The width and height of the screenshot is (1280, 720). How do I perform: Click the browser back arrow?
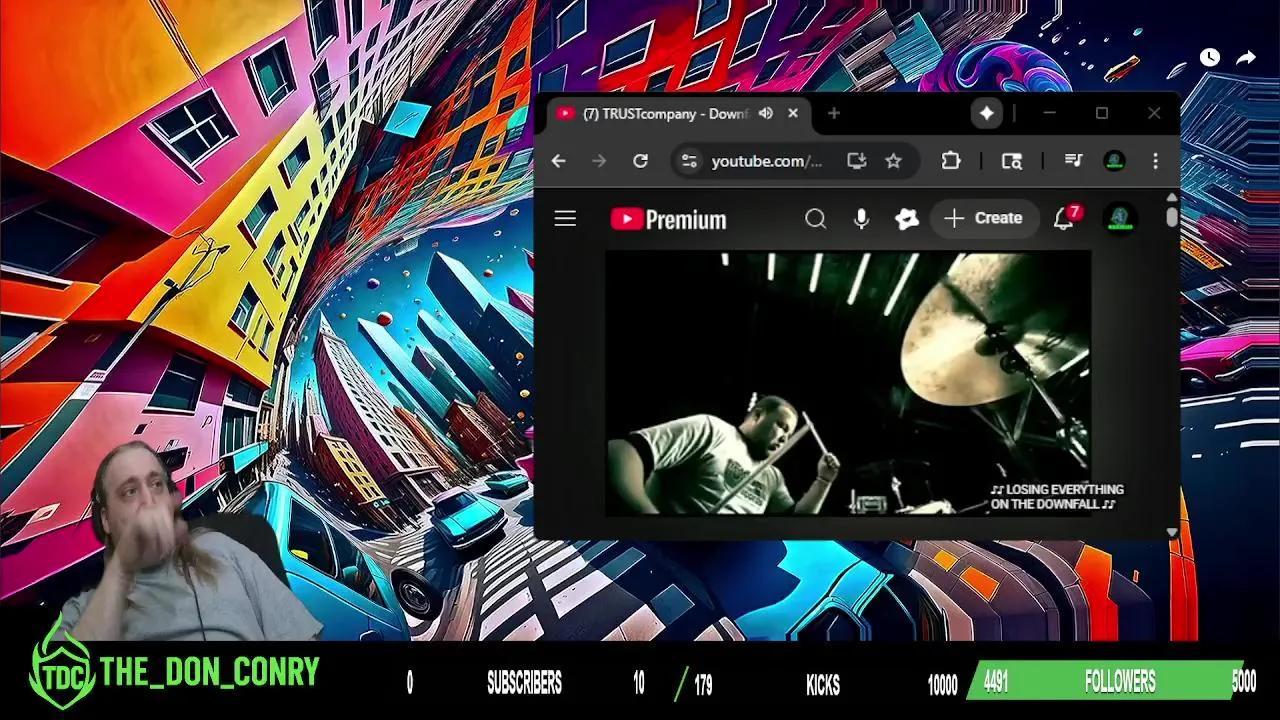559,161
